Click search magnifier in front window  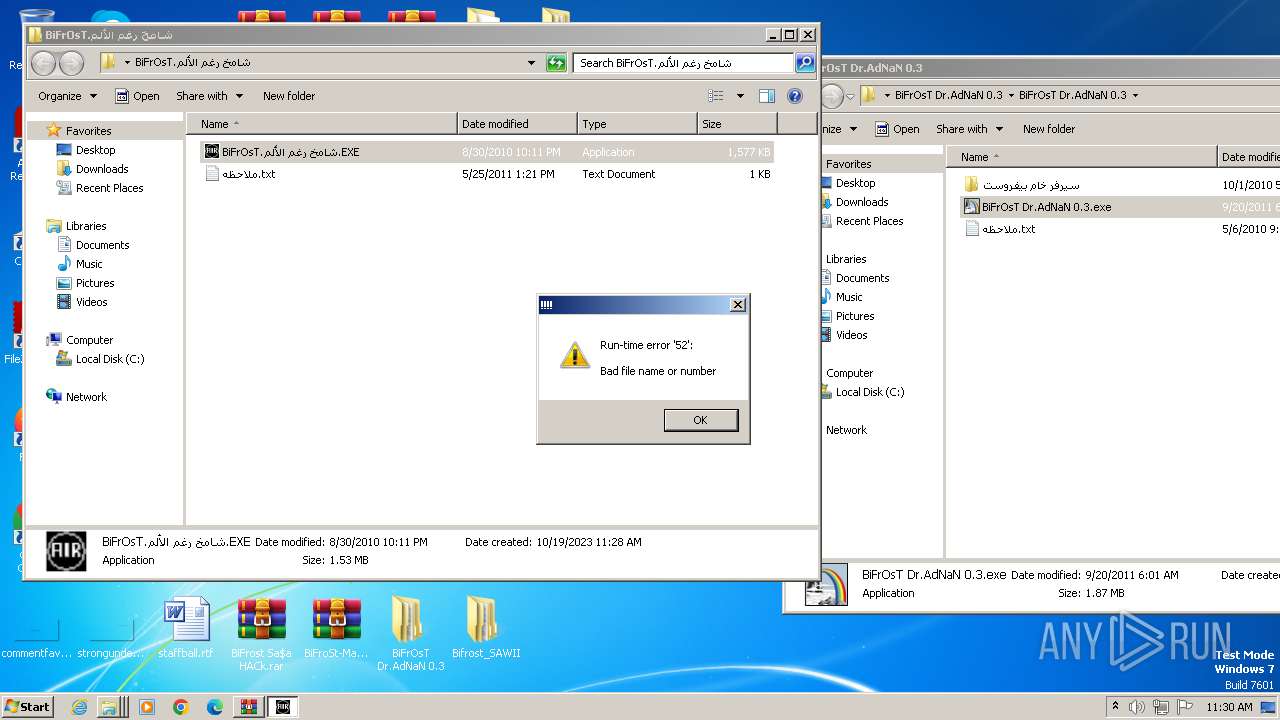tap(804, 63)
